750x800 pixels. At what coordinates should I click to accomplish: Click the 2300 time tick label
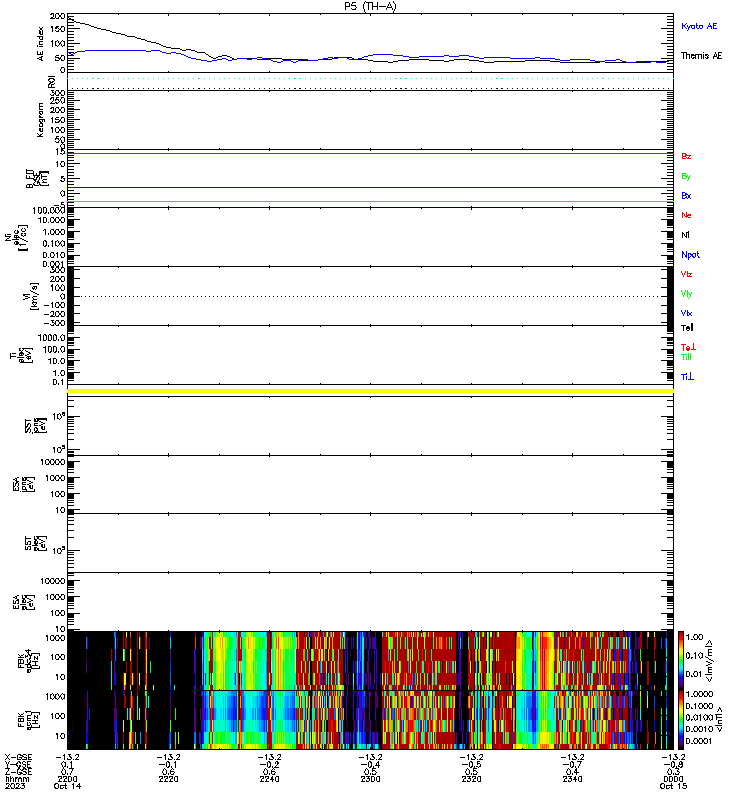pyautogui.click(x=370, y=779)
